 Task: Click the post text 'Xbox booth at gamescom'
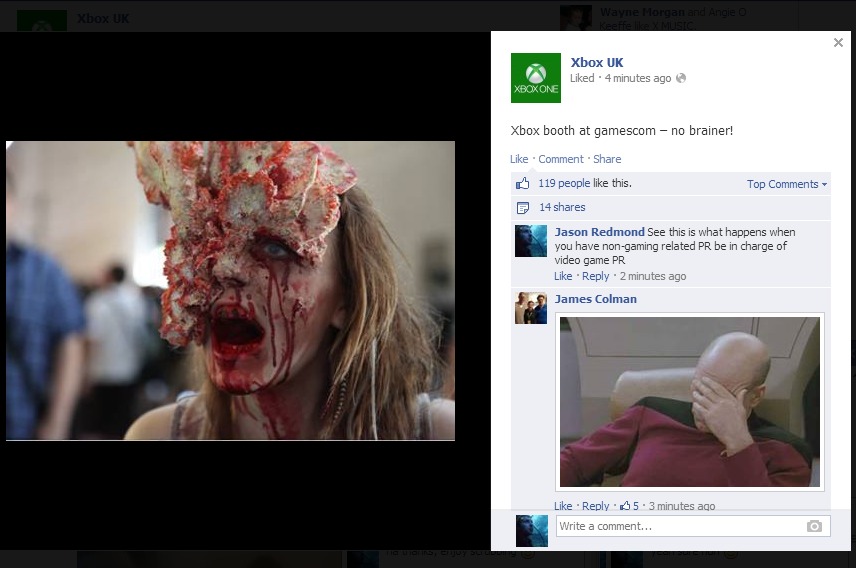click(x=582, y=131)
